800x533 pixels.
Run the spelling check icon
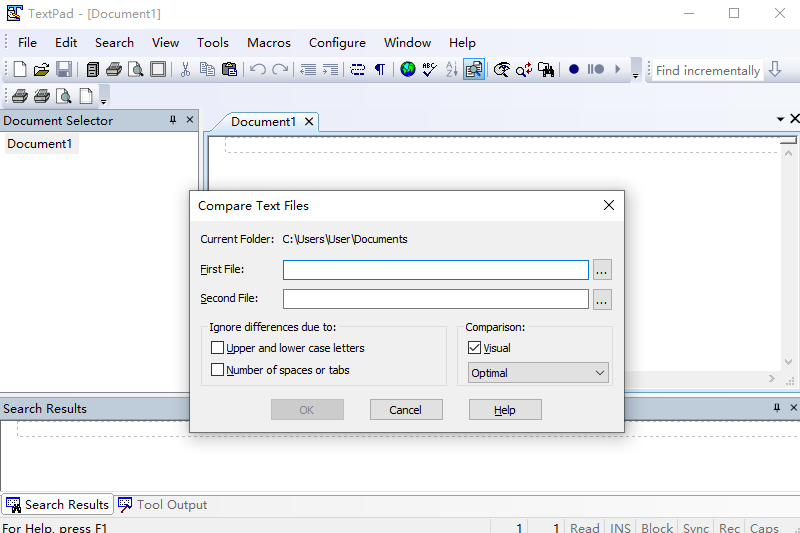click(429, 70)
